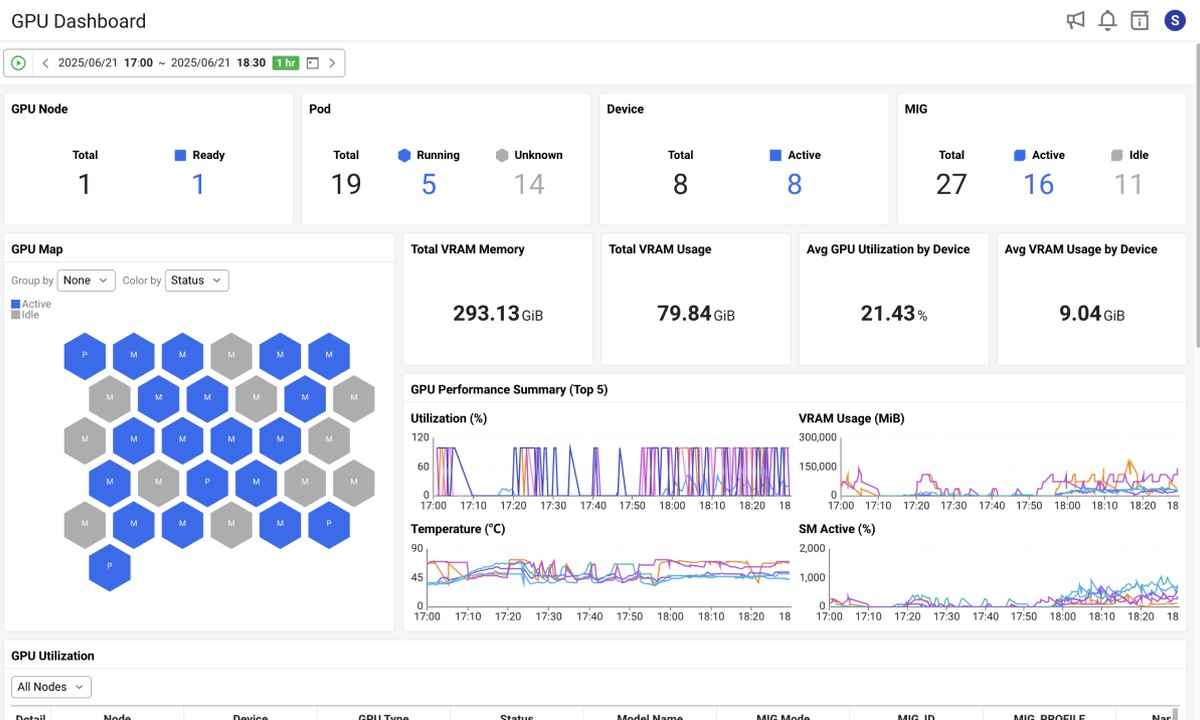Click the green 1 hr range badge
This screenshot has height=720, width=1200.
(x=286, y=63)
